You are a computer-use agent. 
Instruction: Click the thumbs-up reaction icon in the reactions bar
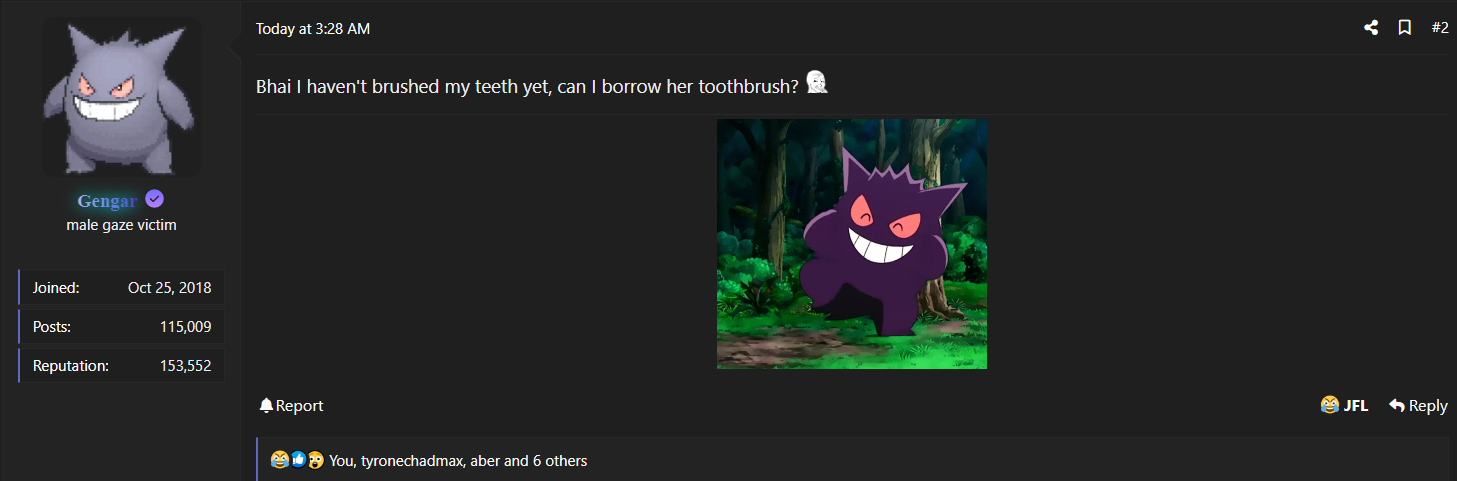[x=298, y=460]
